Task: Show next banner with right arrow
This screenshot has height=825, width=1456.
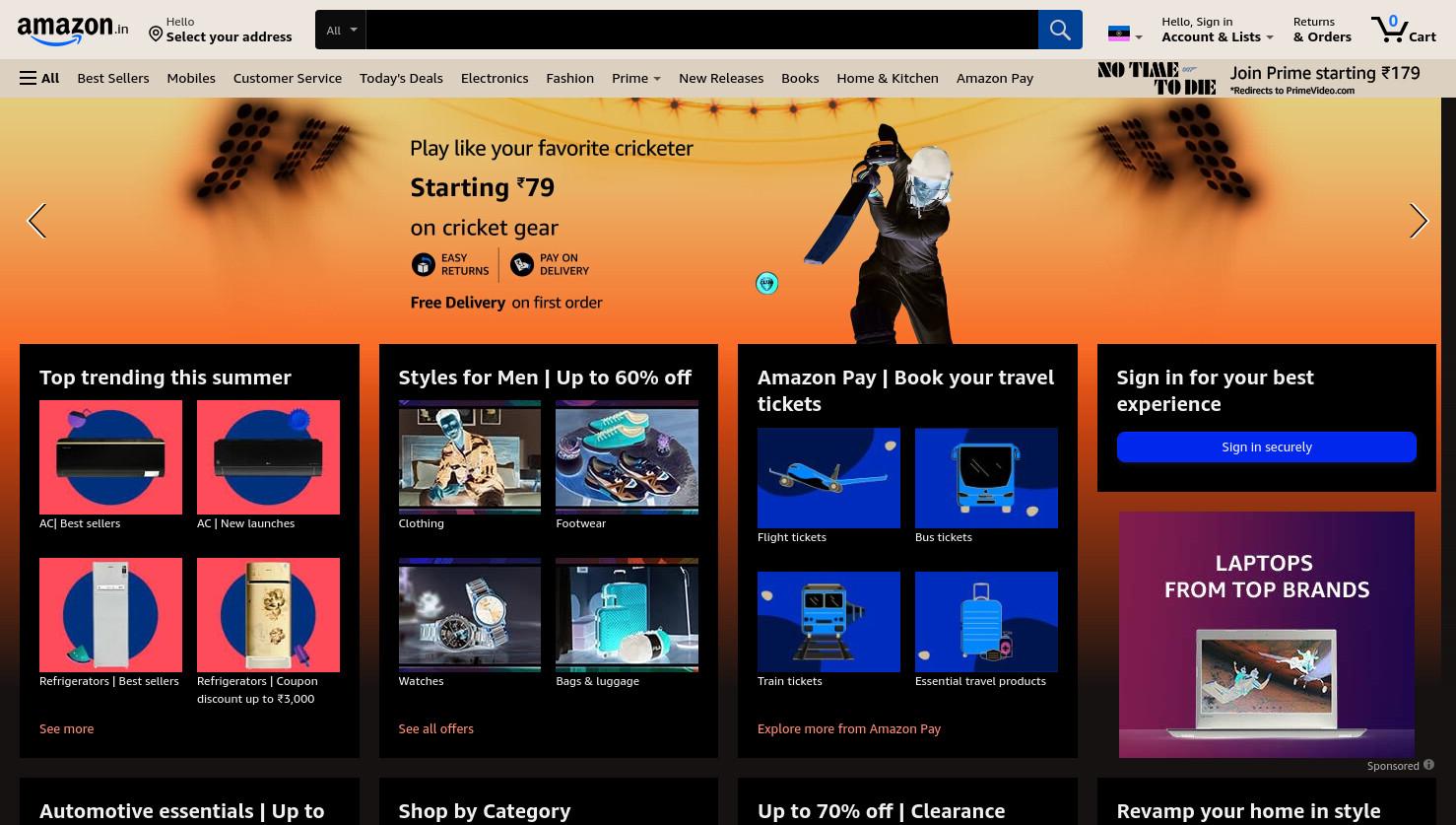Action: click(x=1419, y=221)
